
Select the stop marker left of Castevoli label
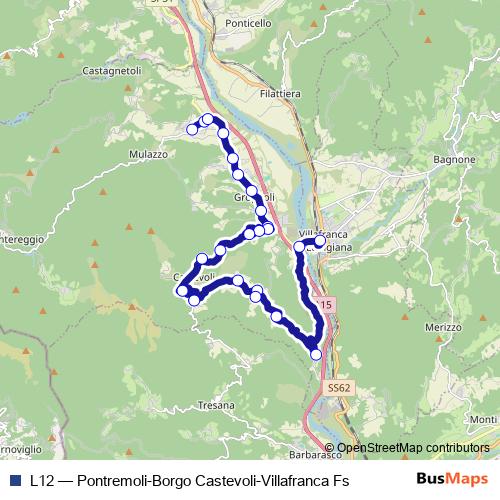pyautogui.click(x=182, y=291)
